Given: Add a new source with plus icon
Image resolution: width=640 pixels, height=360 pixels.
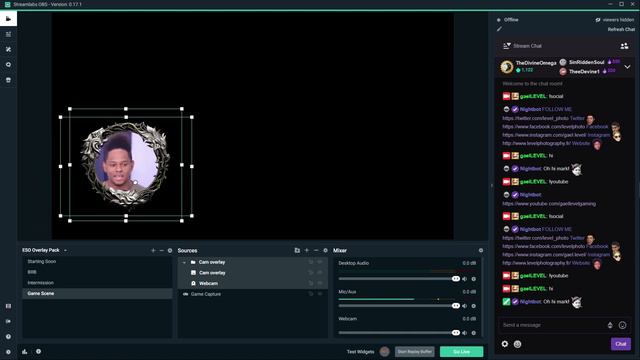Looking at the screenshot, I should [x=307, y=250].
